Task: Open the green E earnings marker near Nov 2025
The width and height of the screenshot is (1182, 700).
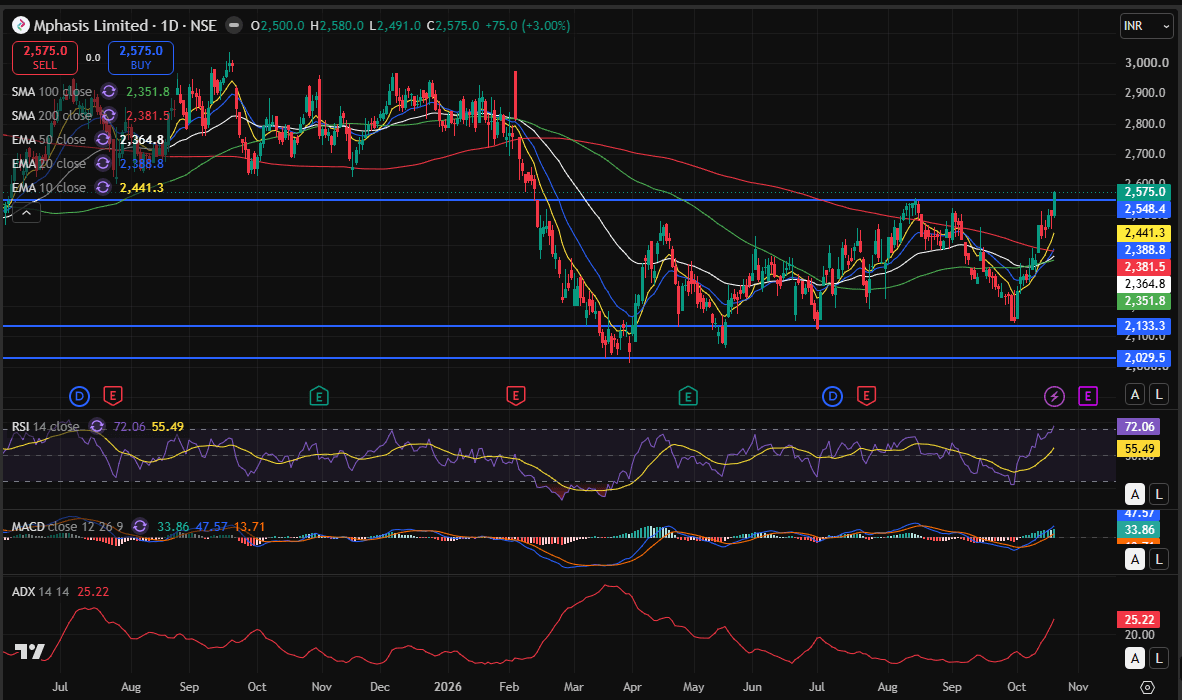Action: coord(319,396)
